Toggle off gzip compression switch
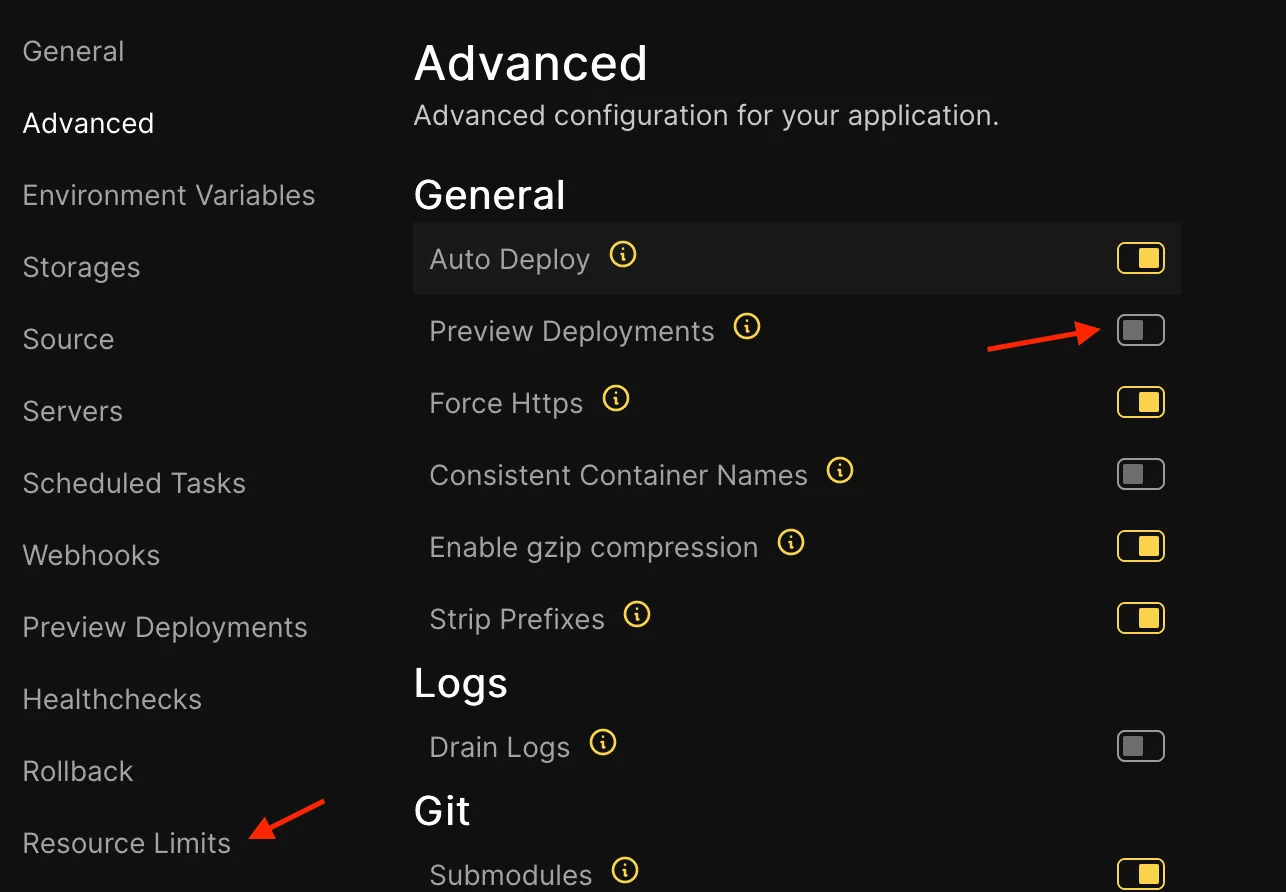Image resolution: width=1286 pixels, height=892 pixels. pos(1141,547)
